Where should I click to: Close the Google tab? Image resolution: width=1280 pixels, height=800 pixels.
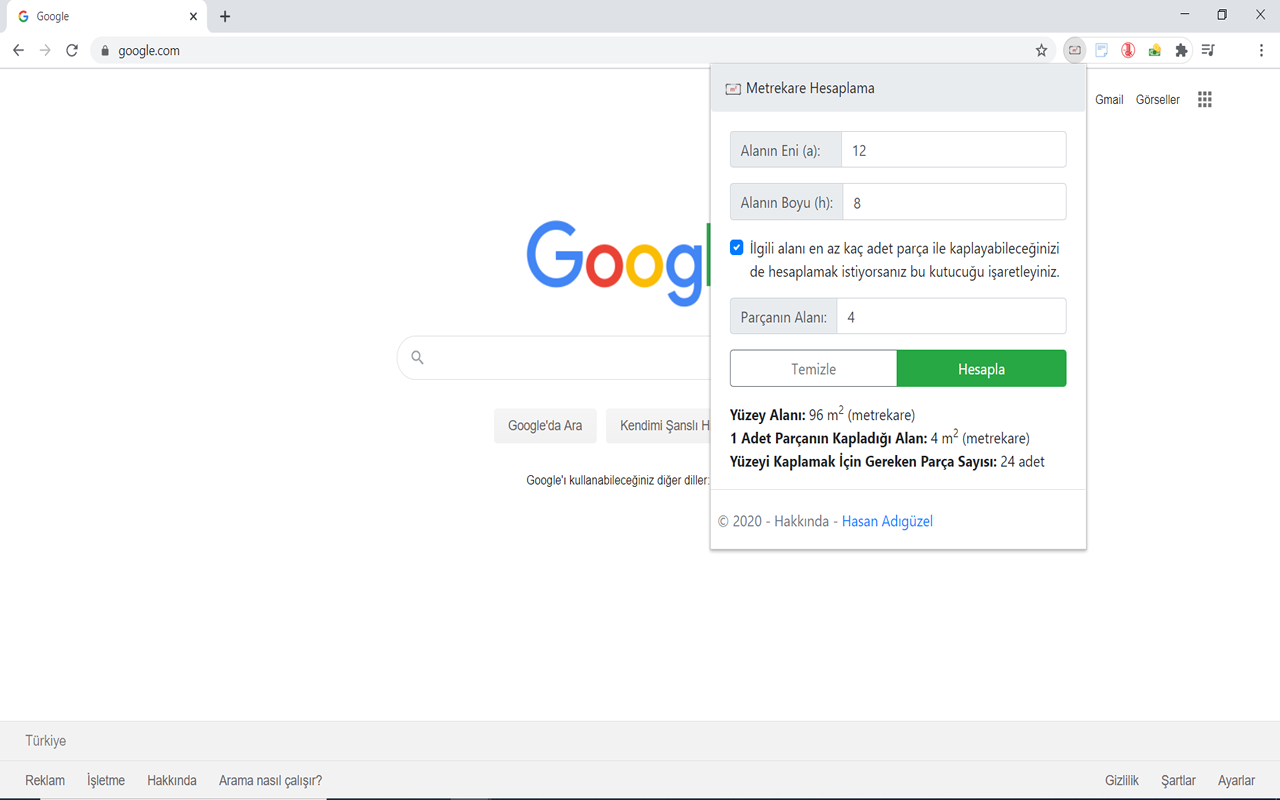coord(193,16)
